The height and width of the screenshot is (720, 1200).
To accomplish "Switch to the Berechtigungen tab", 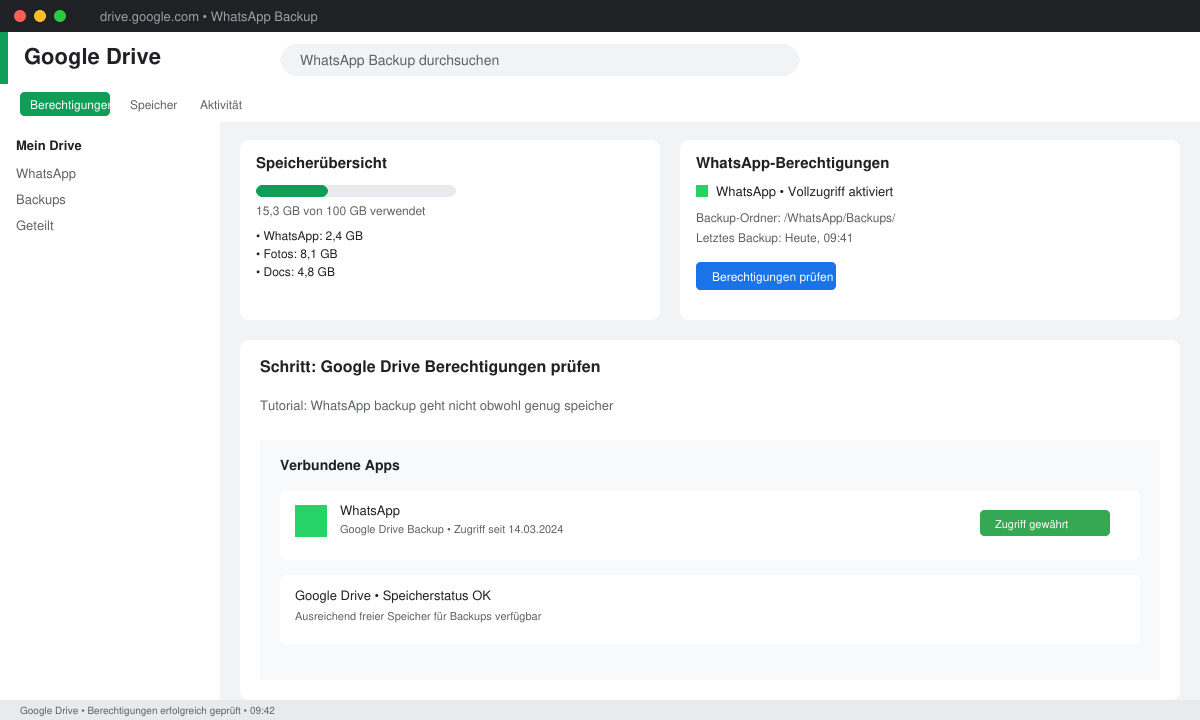I will tap(65, 104).
